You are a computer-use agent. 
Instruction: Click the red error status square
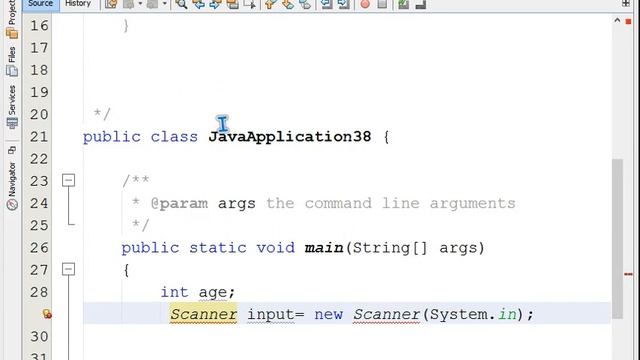pyautogui.click(x=628, y=21)
